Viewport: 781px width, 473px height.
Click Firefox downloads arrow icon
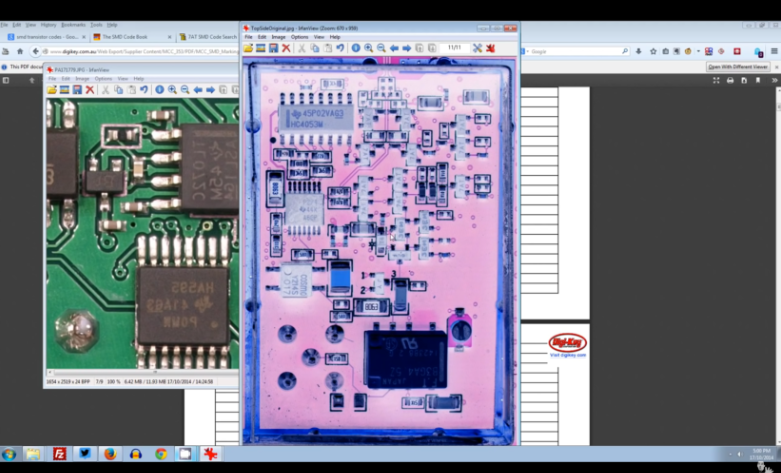[x=639, y=51]
